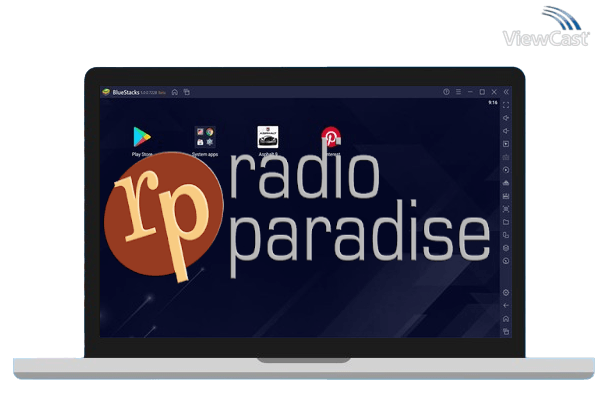Open the multi-instance manager icon
Image resolution: width=602 pixels, height=414 pixels.
[x=506, y=235]
